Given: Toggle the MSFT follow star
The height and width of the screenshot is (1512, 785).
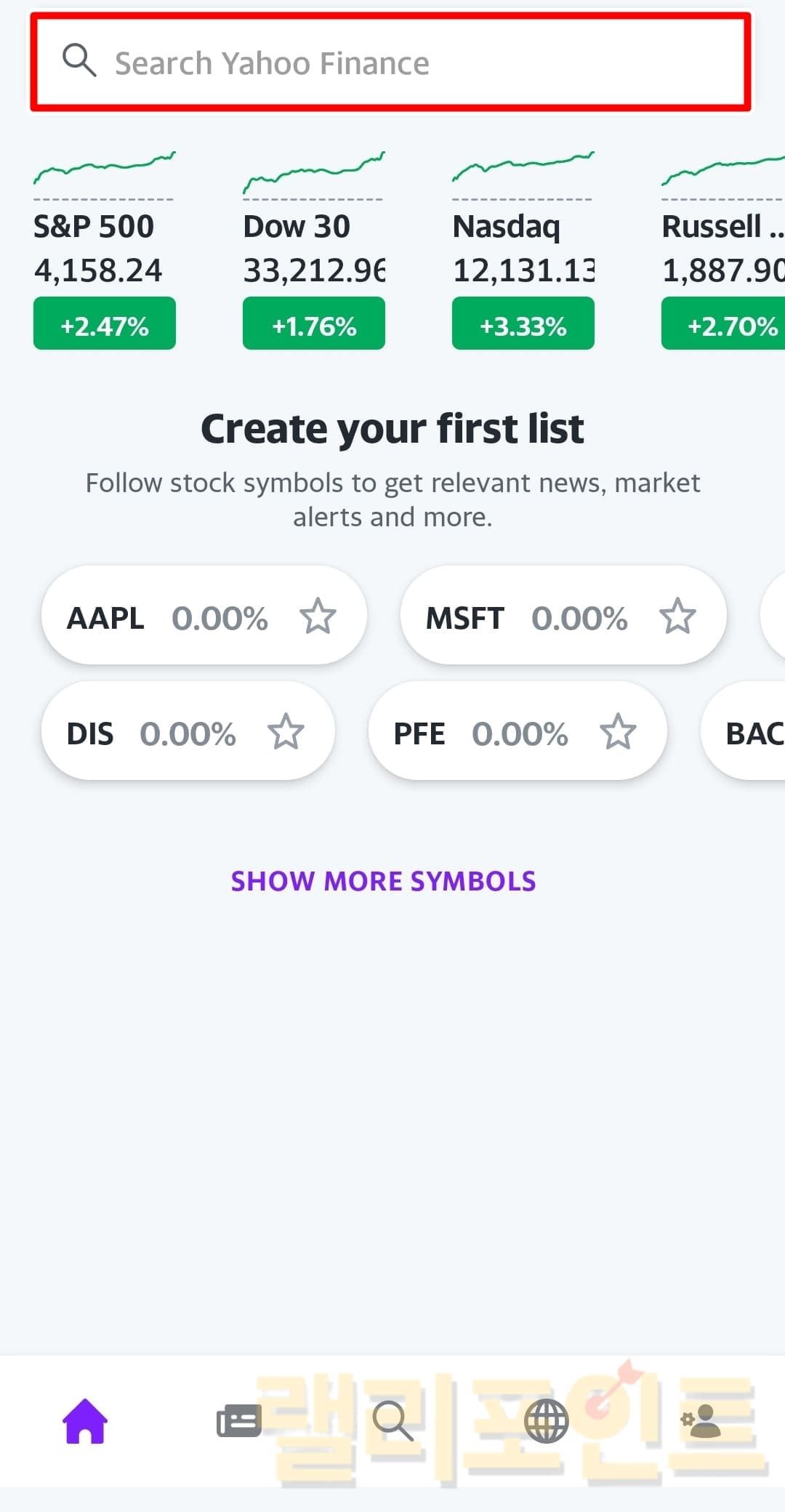Looking at the screenshot, I should click(677, 616).
